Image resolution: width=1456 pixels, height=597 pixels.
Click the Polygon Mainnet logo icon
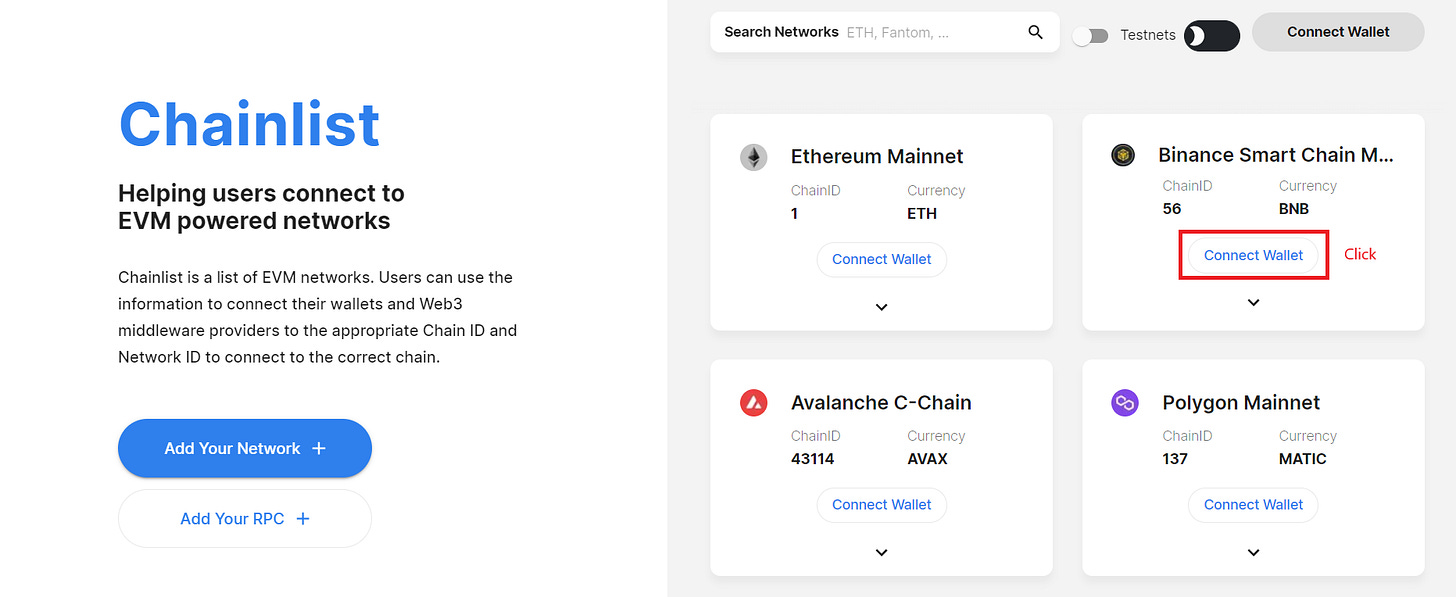coord(1125,403)
